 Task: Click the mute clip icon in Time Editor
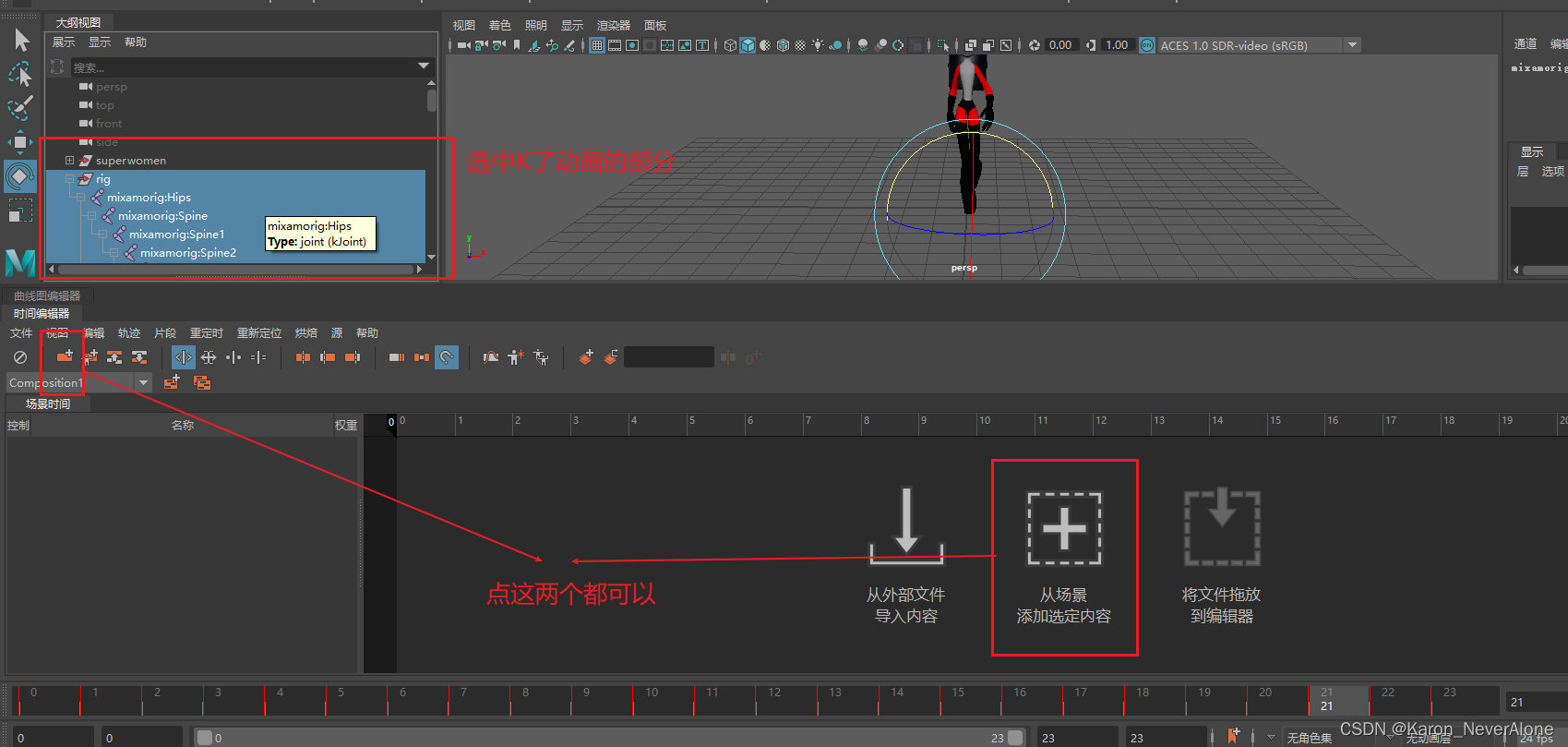tap(20, 357)
